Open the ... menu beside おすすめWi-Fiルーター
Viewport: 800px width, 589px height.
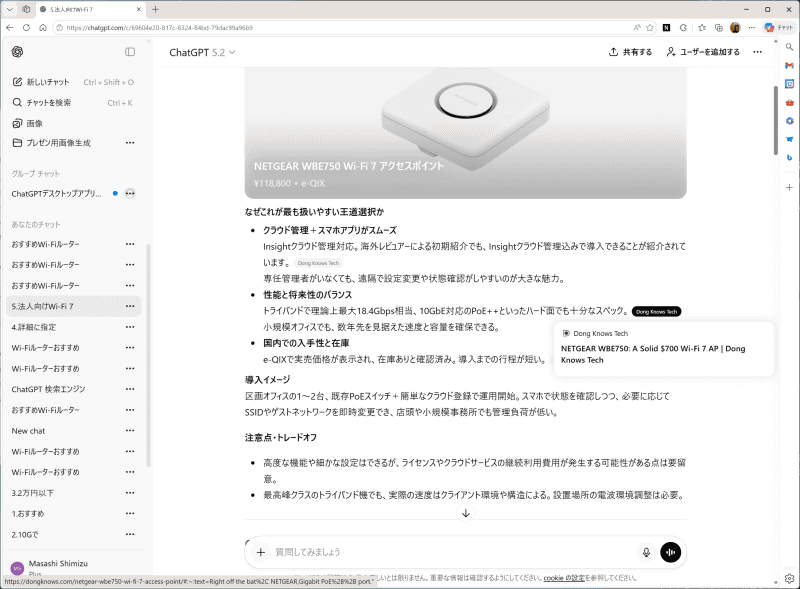click(130, 244)
